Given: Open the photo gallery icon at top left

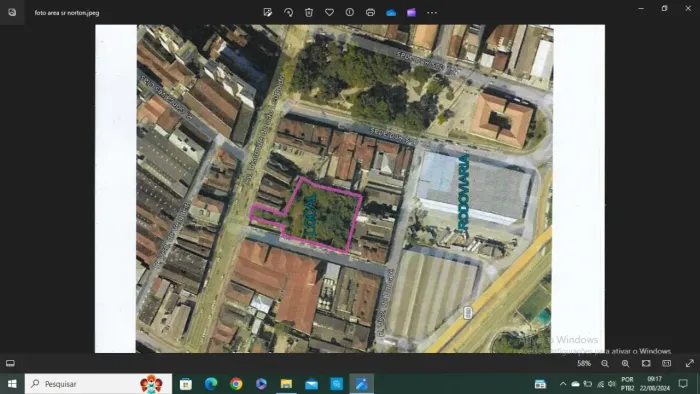Looking at the screenshot, I should (x=12, y=12).
